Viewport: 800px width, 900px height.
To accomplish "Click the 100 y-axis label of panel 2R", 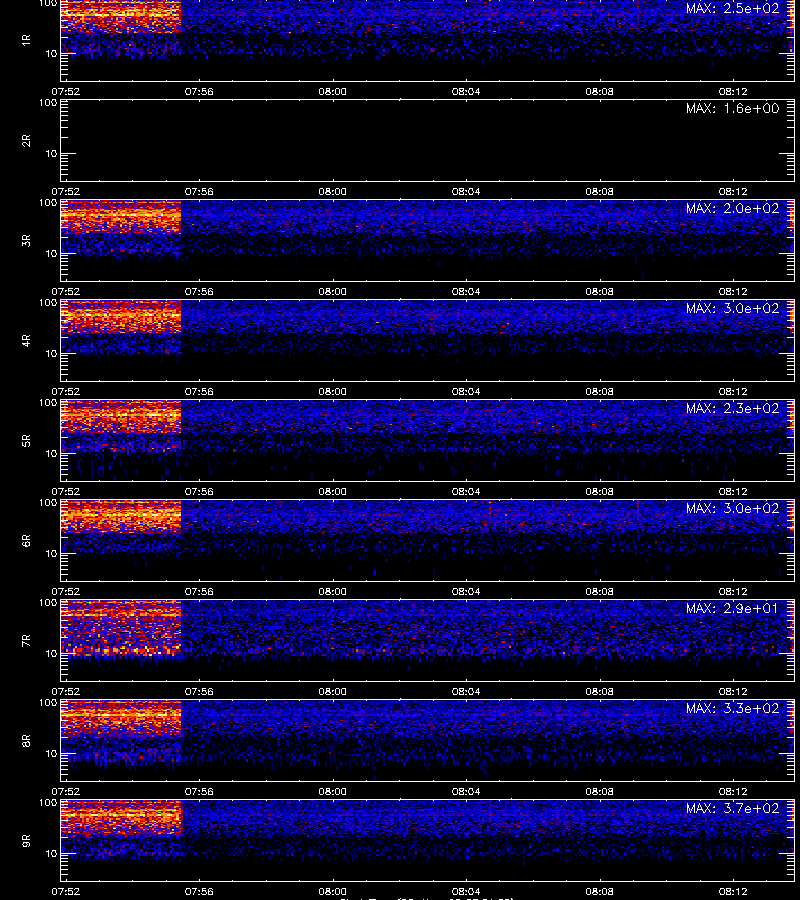I will pyautogui.click(x=48, y=103).
